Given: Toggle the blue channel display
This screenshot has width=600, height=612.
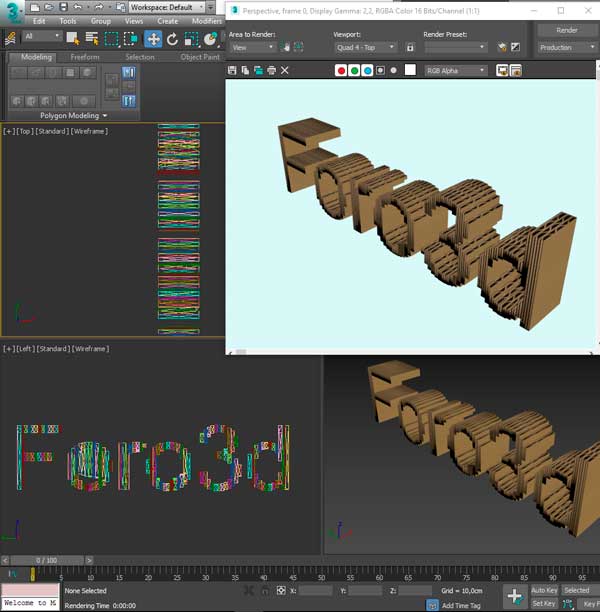Looking at the screenshot, I should coord(367,71).
